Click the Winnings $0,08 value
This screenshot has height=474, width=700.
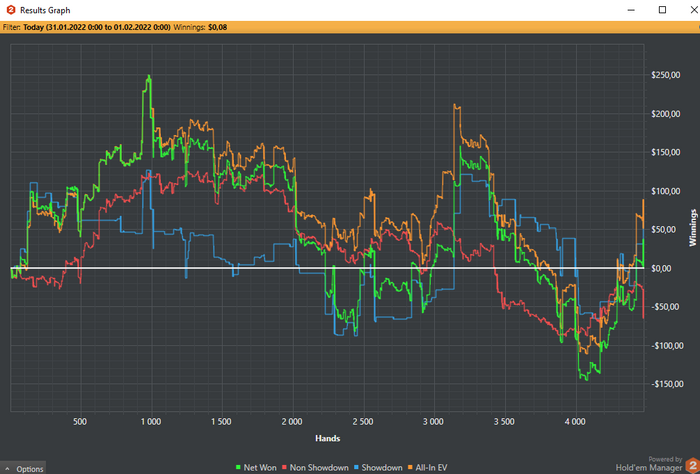[217, 27]
